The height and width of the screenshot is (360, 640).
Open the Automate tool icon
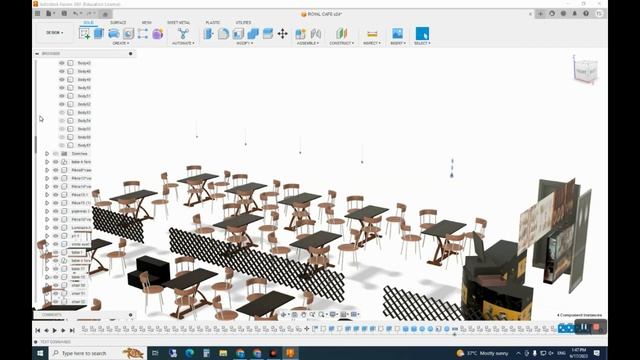click(183, 33)
